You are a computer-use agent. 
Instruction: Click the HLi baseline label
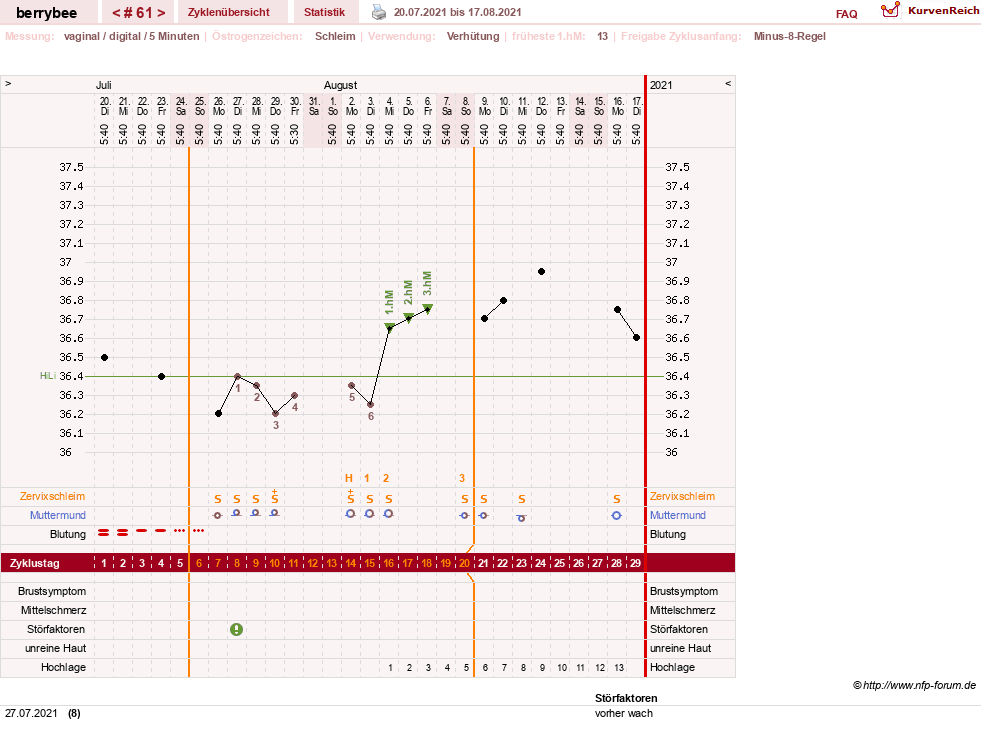48,375
